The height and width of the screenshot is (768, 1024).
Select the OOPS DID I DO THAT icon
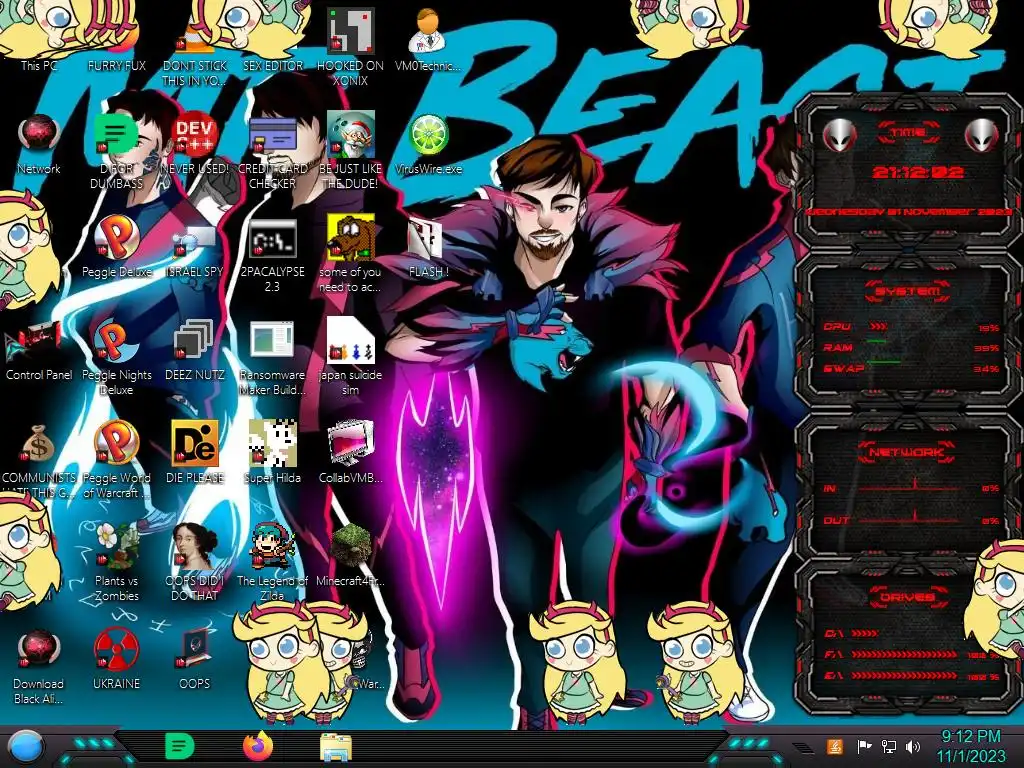(195, 563)
